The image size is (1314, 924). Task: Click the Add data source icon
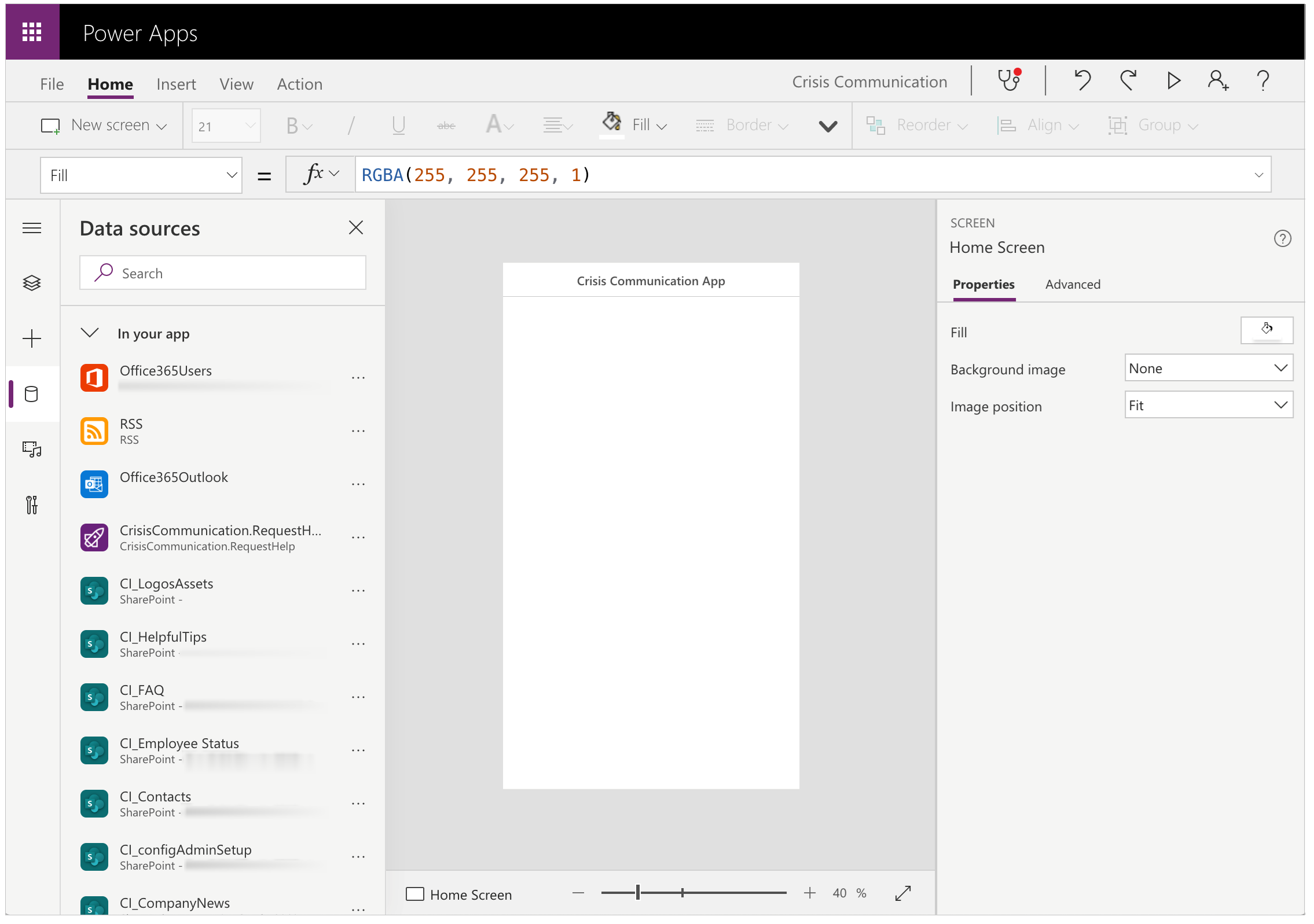[30, 393]
